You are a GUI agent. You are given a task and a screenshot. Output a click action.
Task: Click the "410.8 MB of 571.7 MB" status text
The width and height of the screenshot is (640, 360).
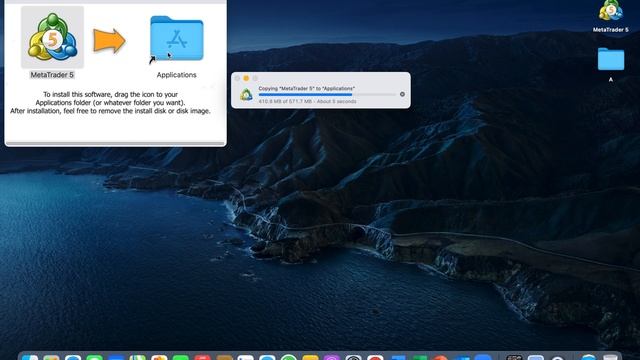pos(307,101)
